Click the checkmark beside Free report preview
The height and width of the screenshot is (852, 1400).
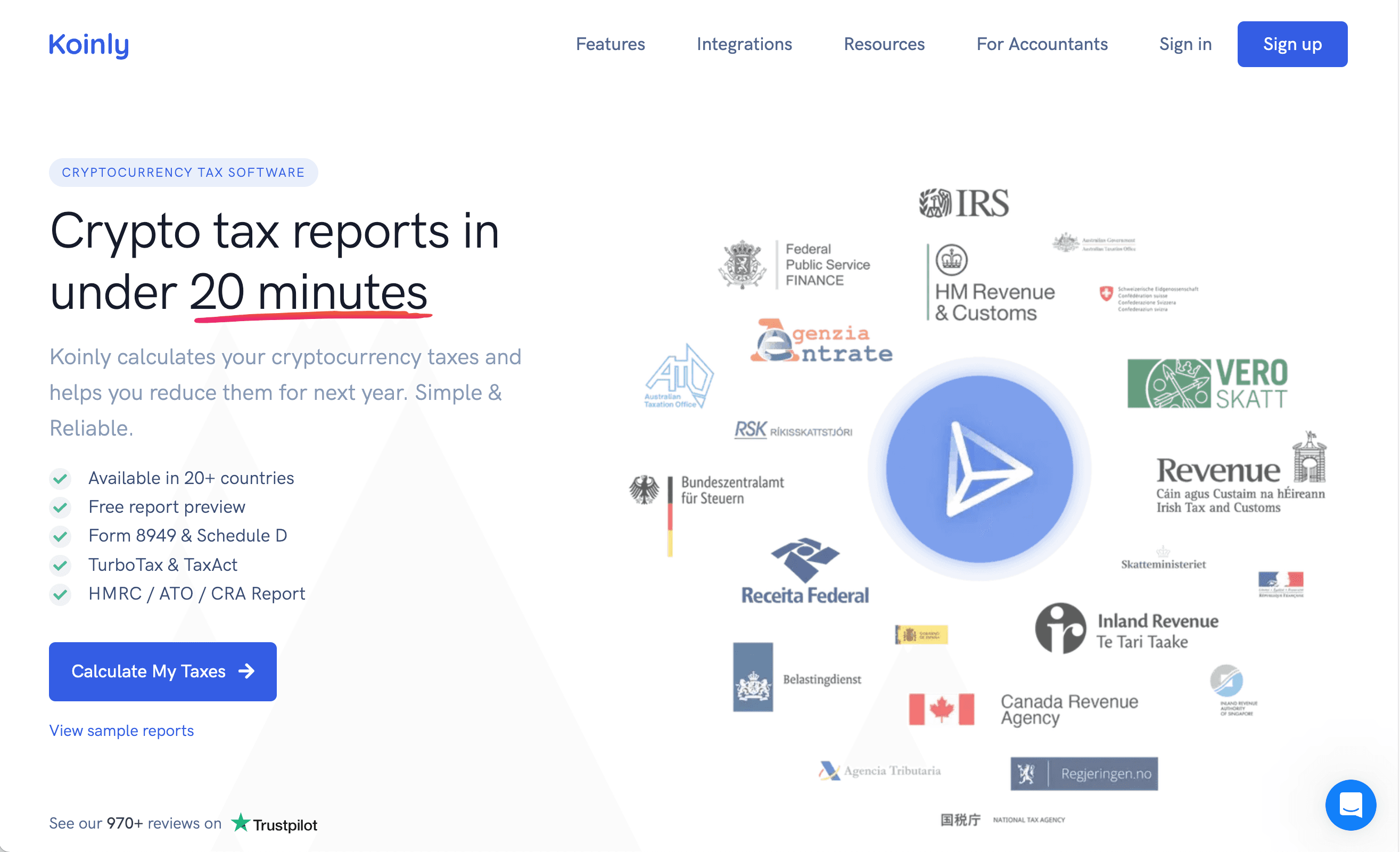click(60, 507)
